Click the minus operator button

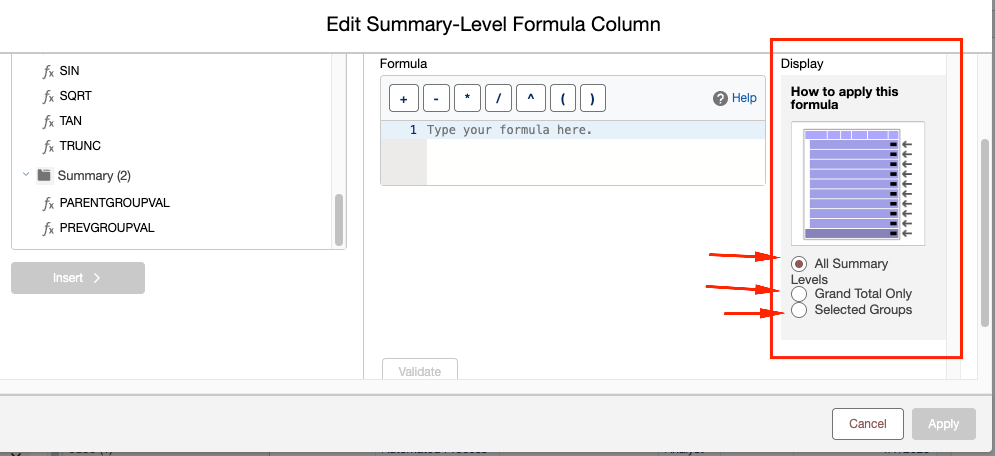pos(436,98)
